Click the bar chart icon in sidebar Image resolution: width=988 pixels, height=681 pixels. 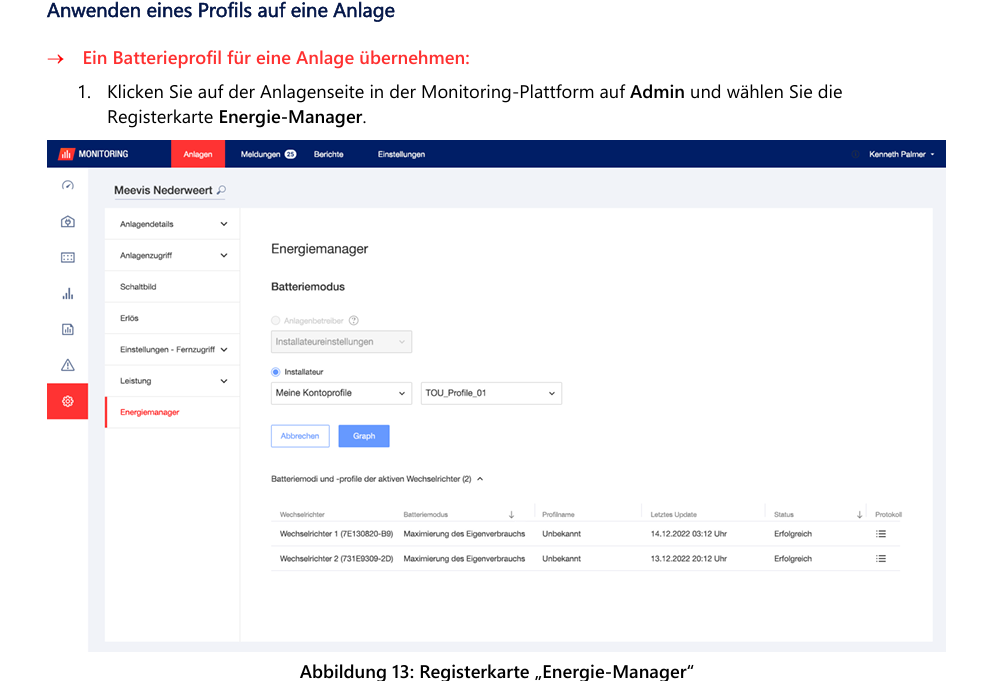(x=67, y=294)
